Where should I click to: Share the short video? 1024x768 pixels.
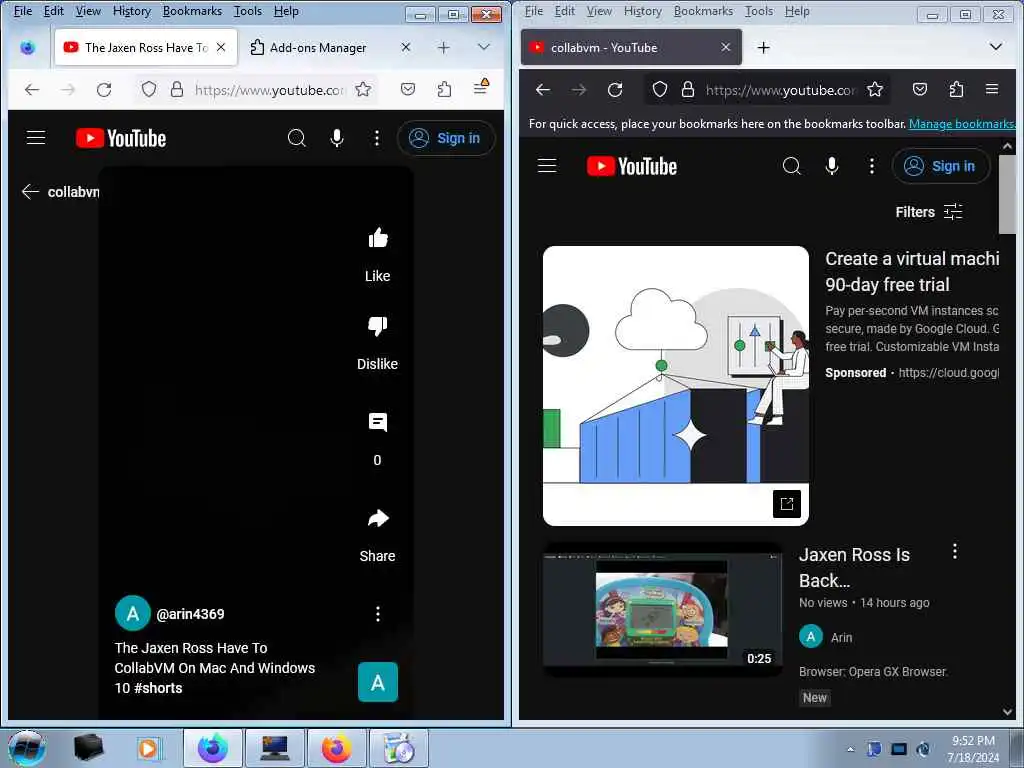(x=377, y=519)
